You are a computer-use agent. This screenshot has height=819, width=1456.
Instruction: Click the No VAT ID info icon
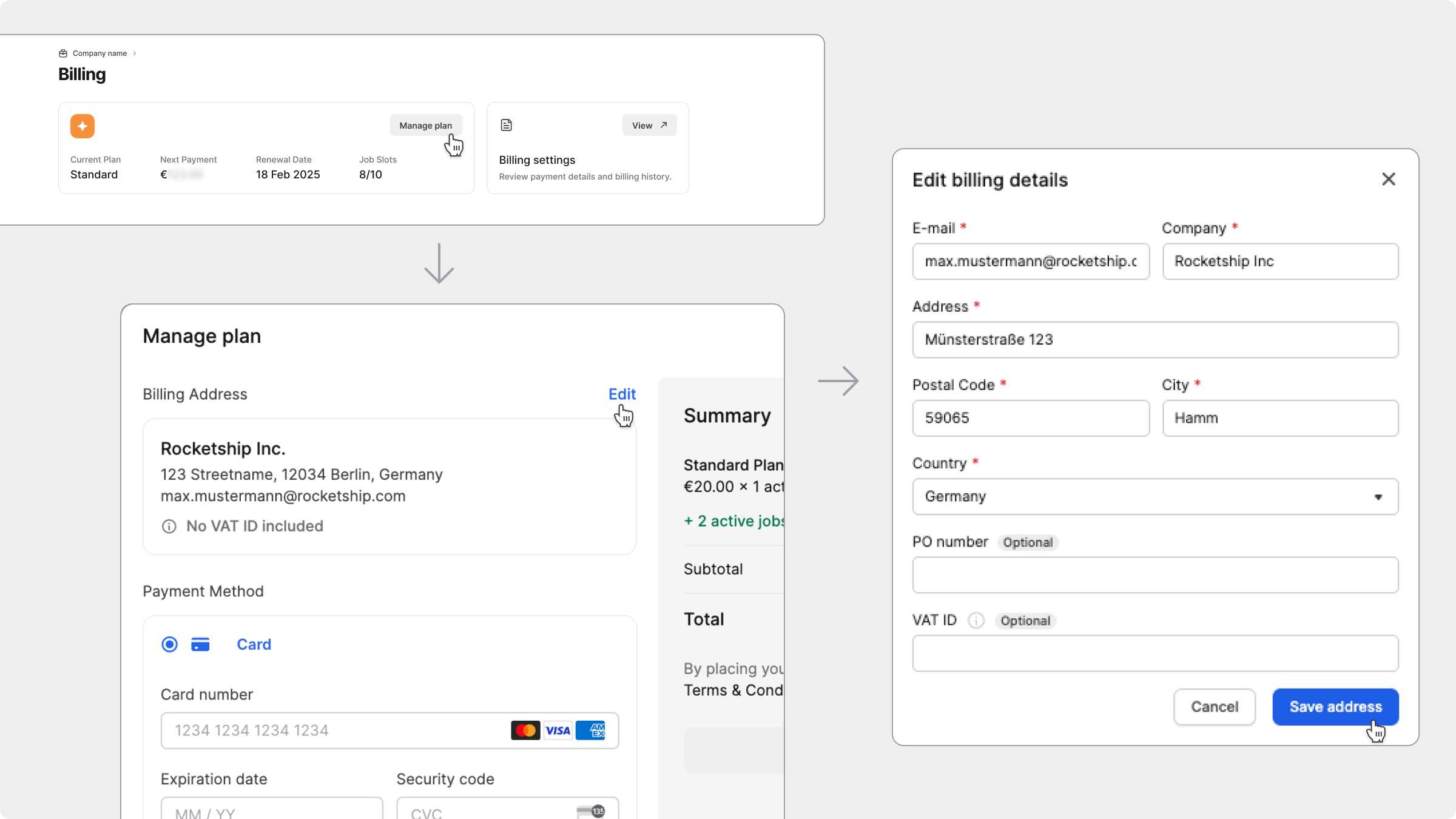click(x=169, y=527)
